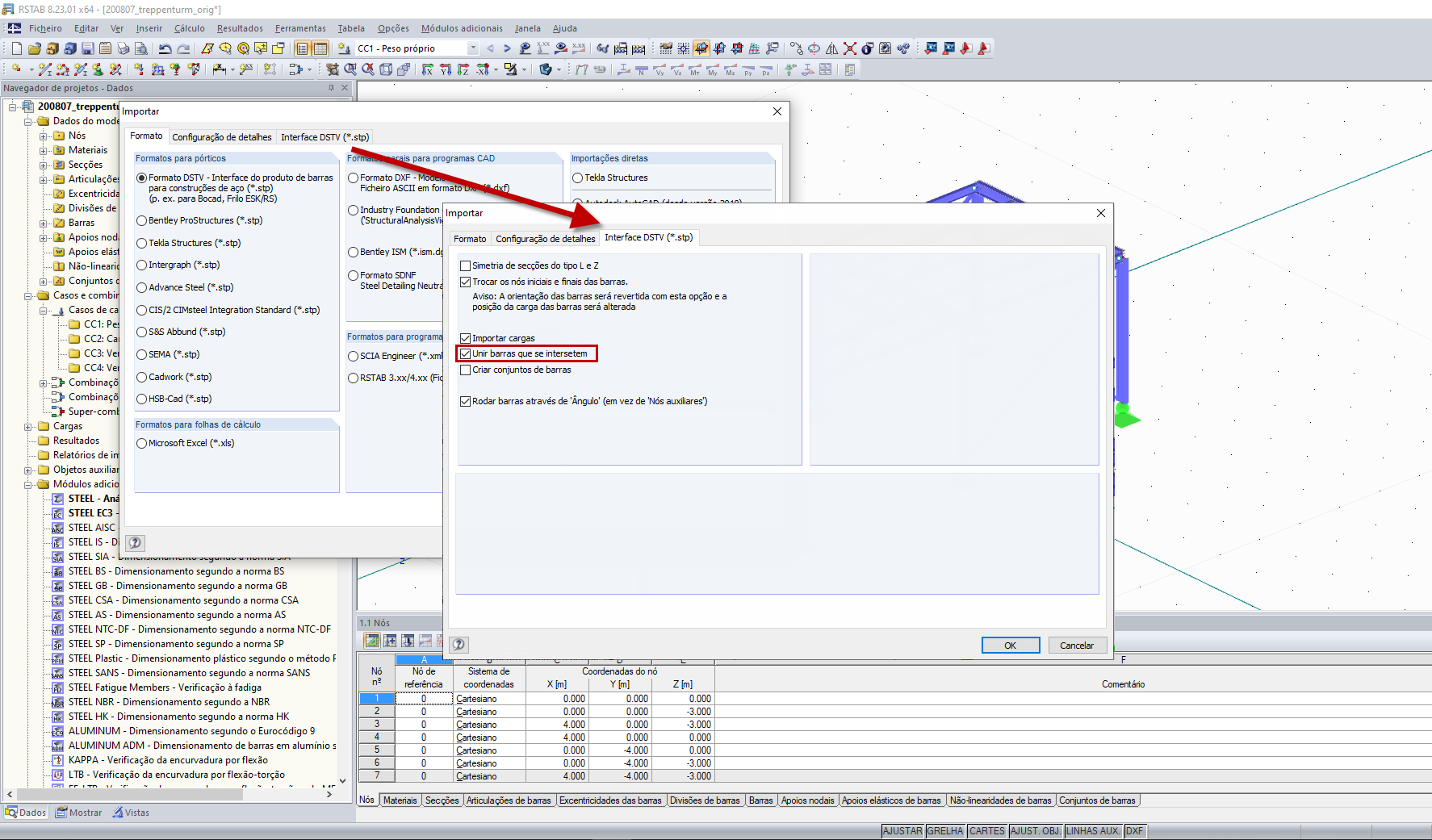Toggle the project navigator panel icon
This screenshot has height=840, width=1432.
(x=303, y=48)
